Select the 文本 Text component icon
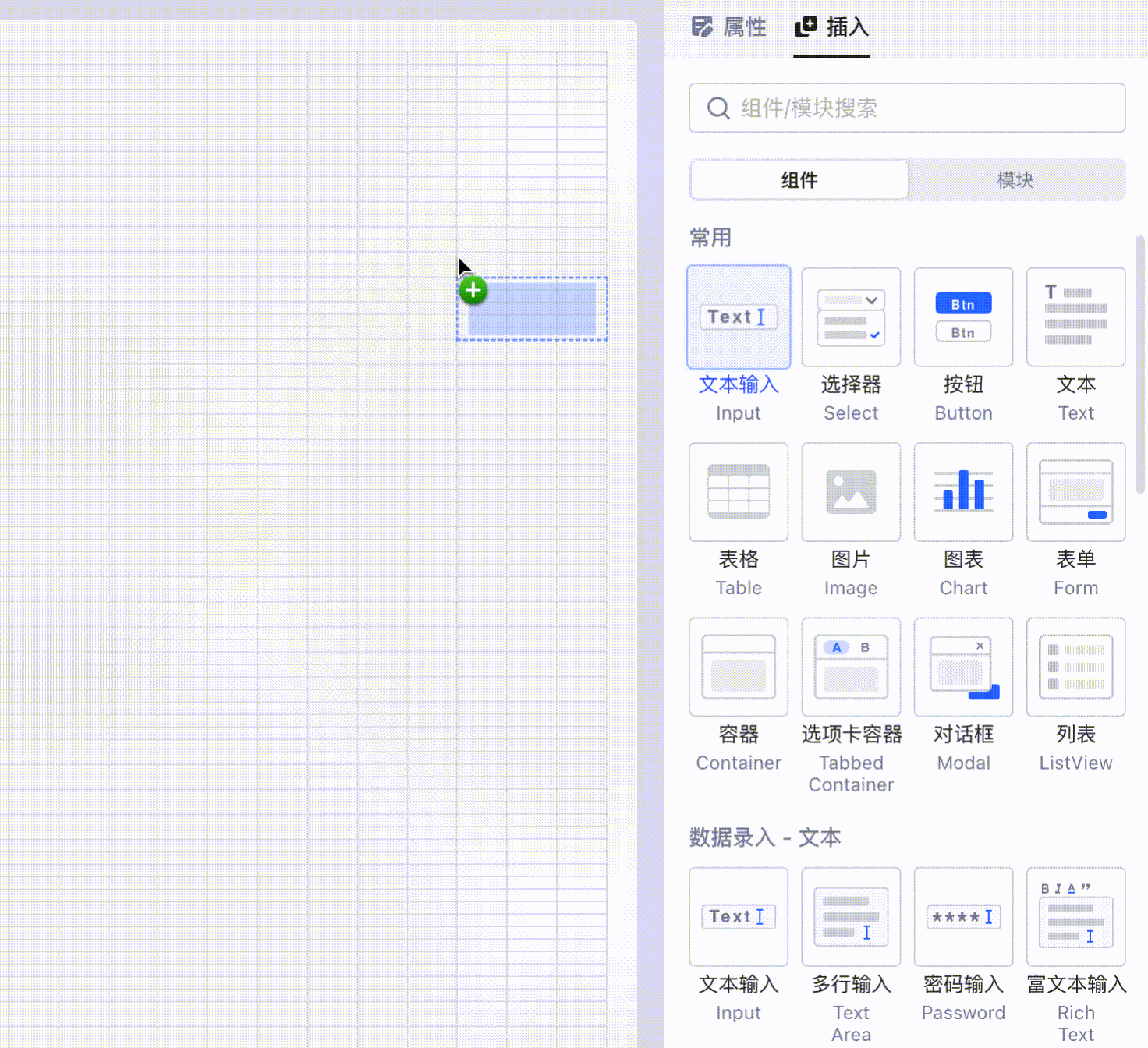The image size is (1148, 1048). (1075, 317)
